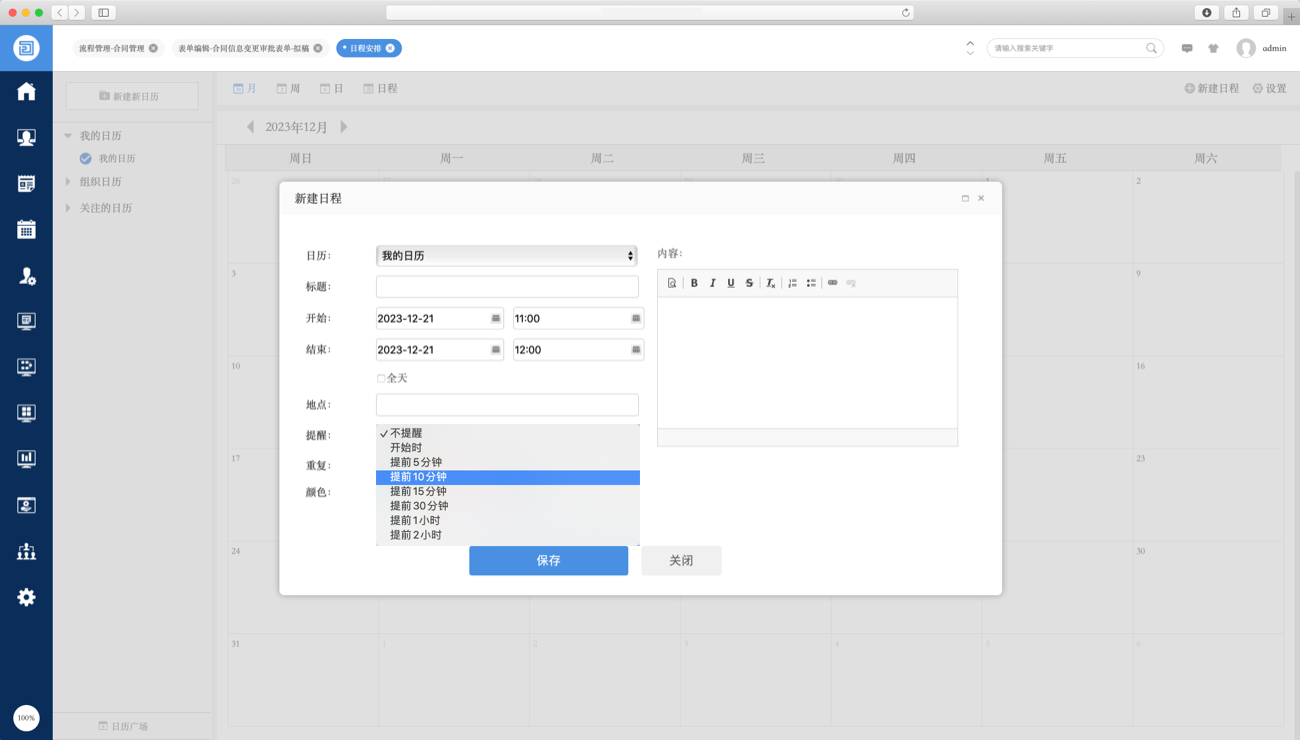
Task: Toggle 我的日历 calendar checkmark in sidebar
Action: point(86,158)
